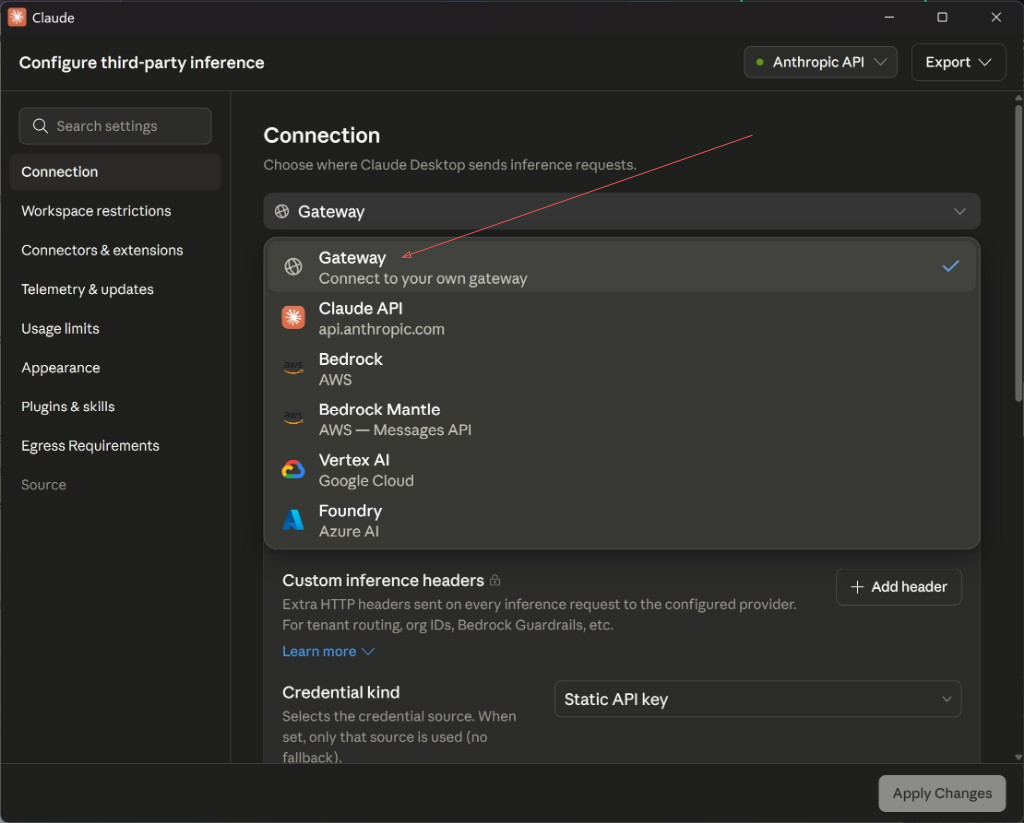
Task: Follow the Learn more link
Action: 319,651
